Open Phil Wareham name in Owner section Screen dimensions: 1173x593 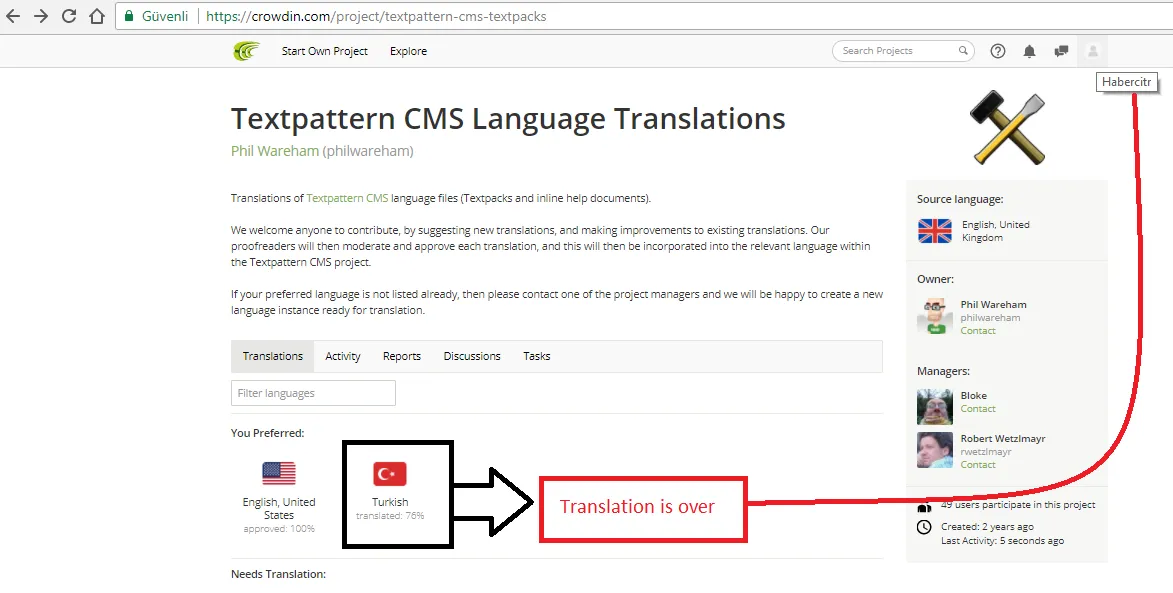tap(993, 304)
